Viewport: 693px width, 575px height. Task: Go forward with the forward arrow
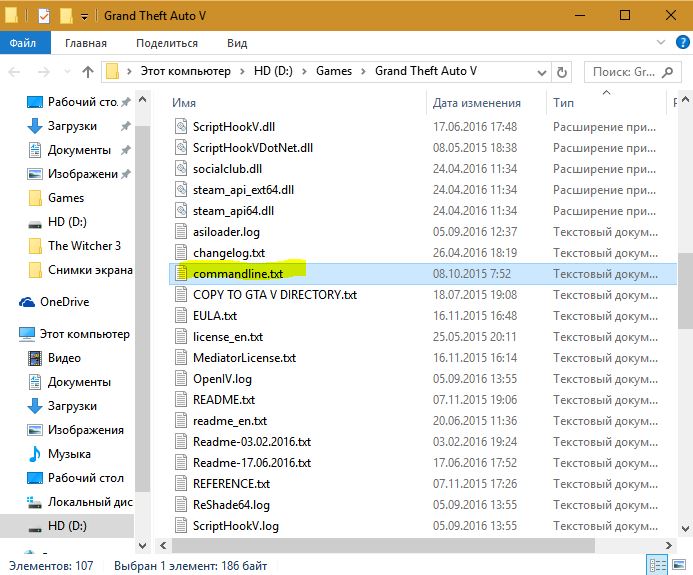pyautogui.click(x=43, y=72)
